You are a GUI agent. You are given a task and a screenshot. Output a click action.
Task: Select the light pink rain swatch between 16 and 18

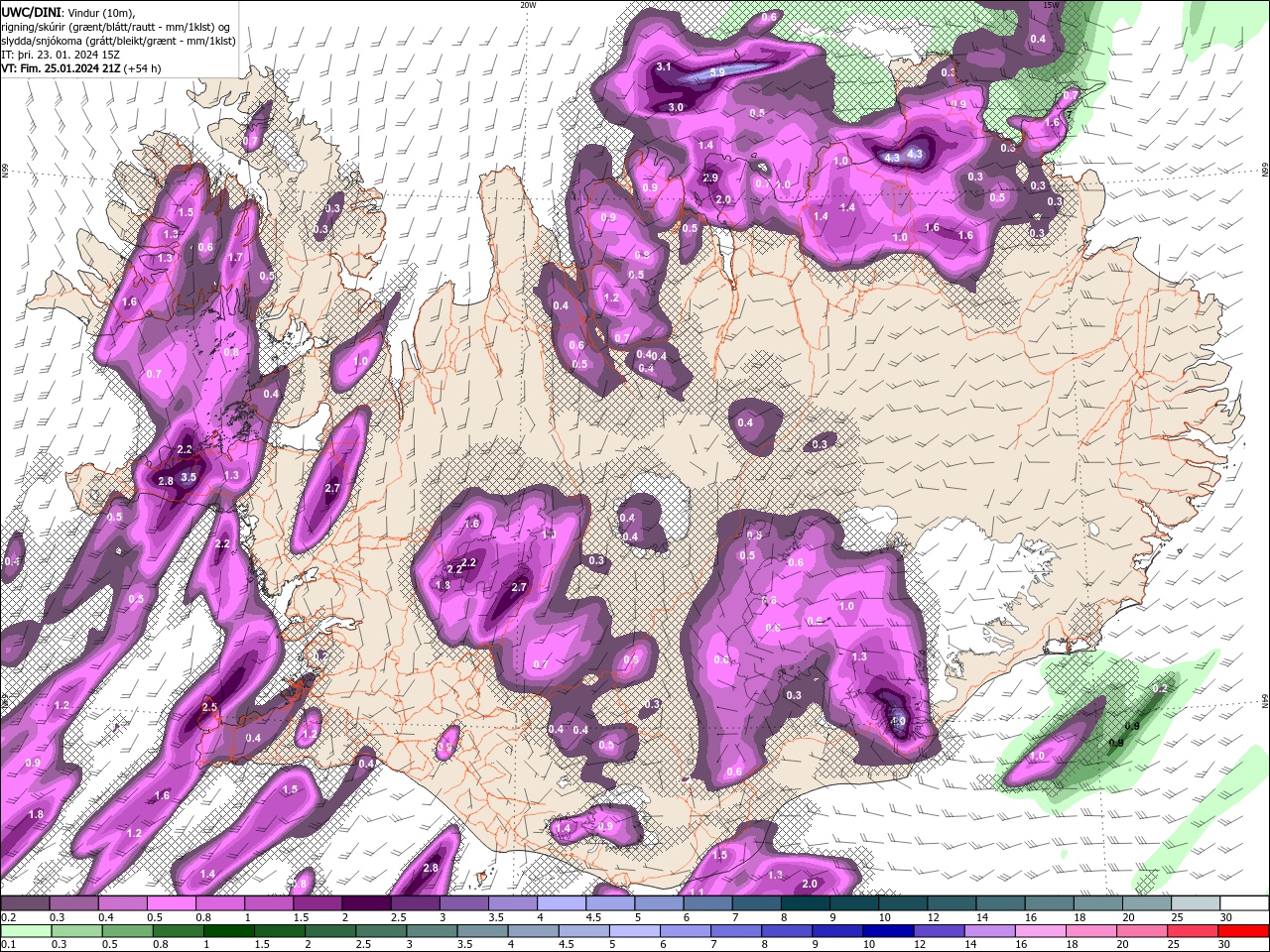1039,931
